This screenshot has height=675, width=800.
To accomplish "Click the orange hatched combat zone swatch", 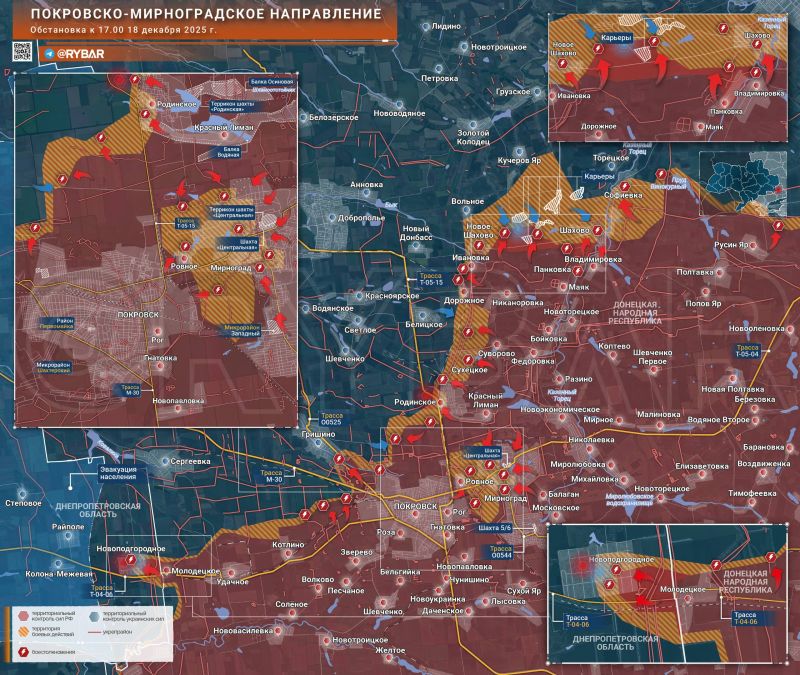I will 23,631.
